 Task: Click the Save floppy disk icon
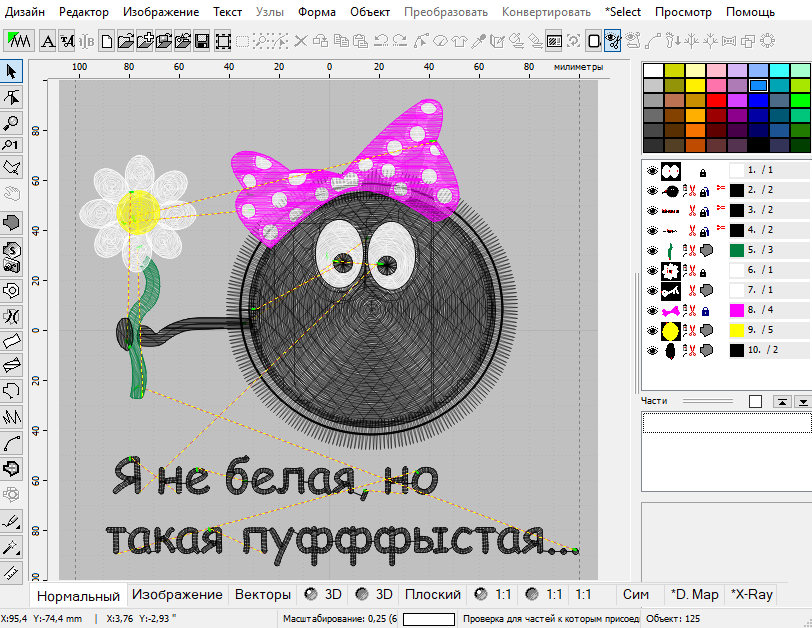201,41
